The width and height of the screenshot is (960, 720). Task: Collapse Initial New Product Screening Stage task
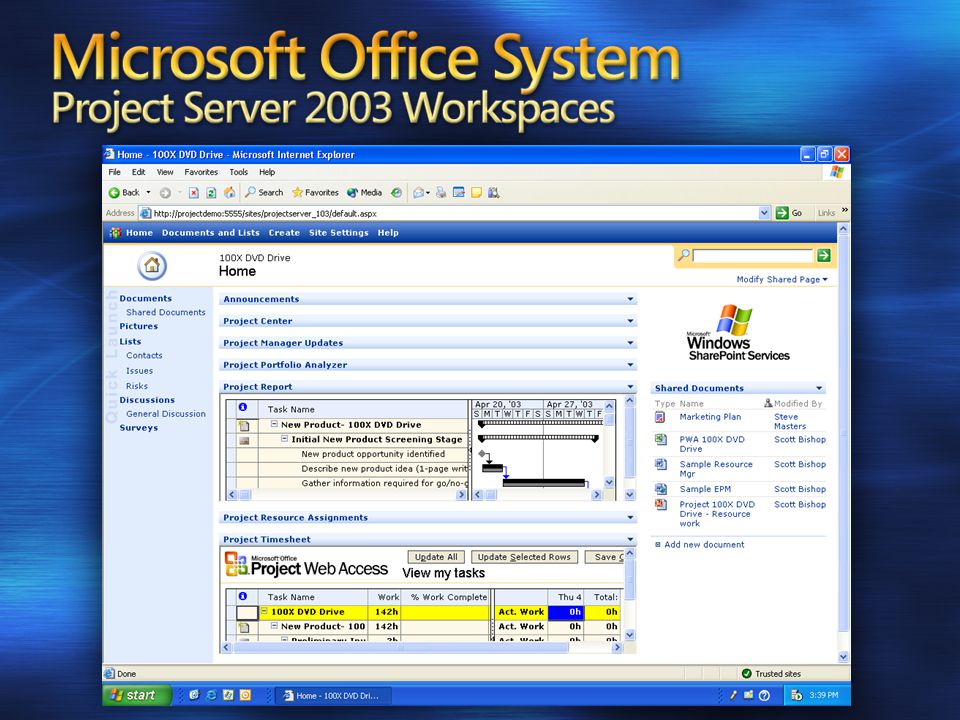click(x=285, y=438)
